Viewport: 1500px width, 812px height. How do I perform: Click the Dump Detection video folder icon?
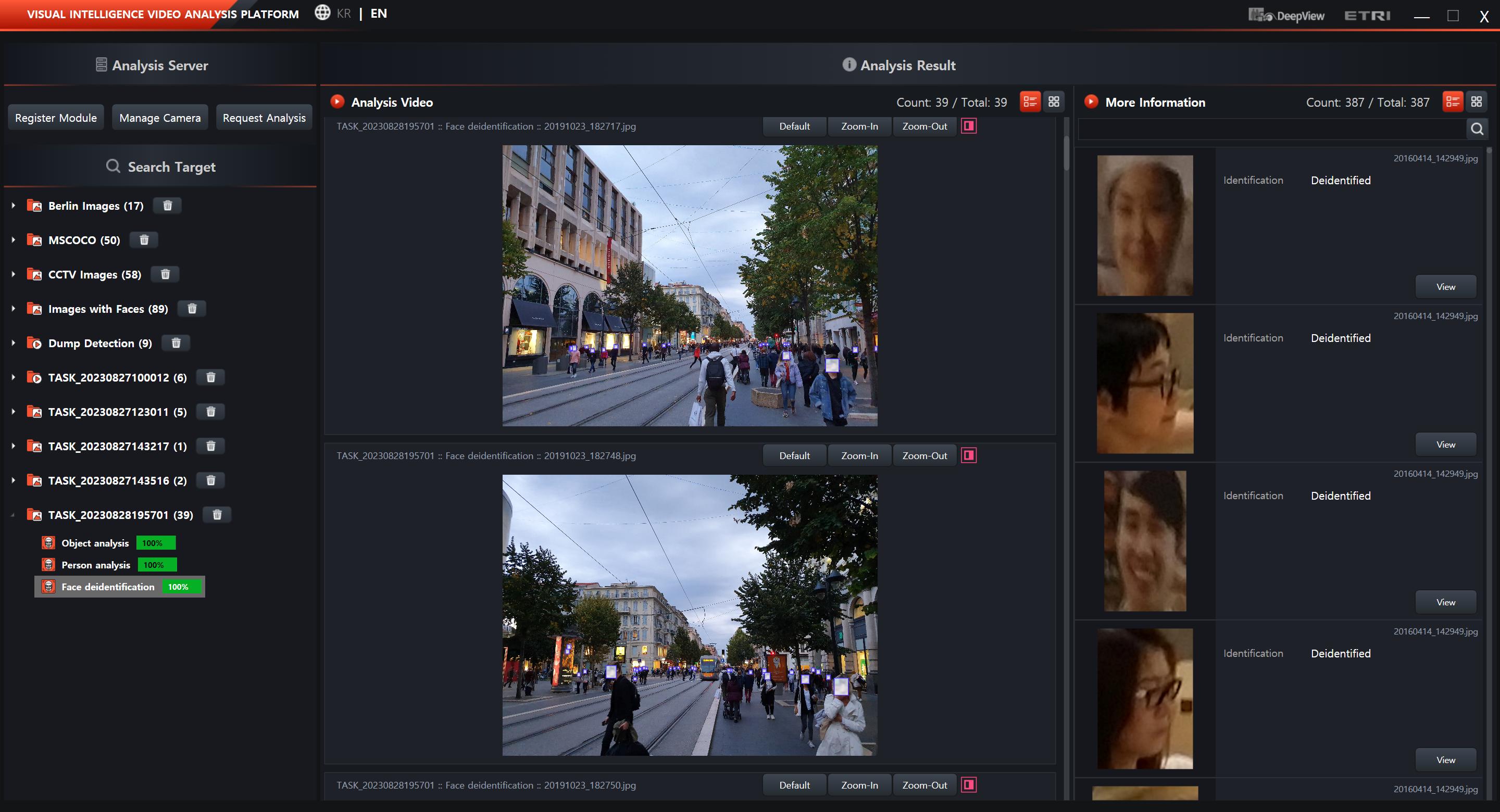(34, 343)
